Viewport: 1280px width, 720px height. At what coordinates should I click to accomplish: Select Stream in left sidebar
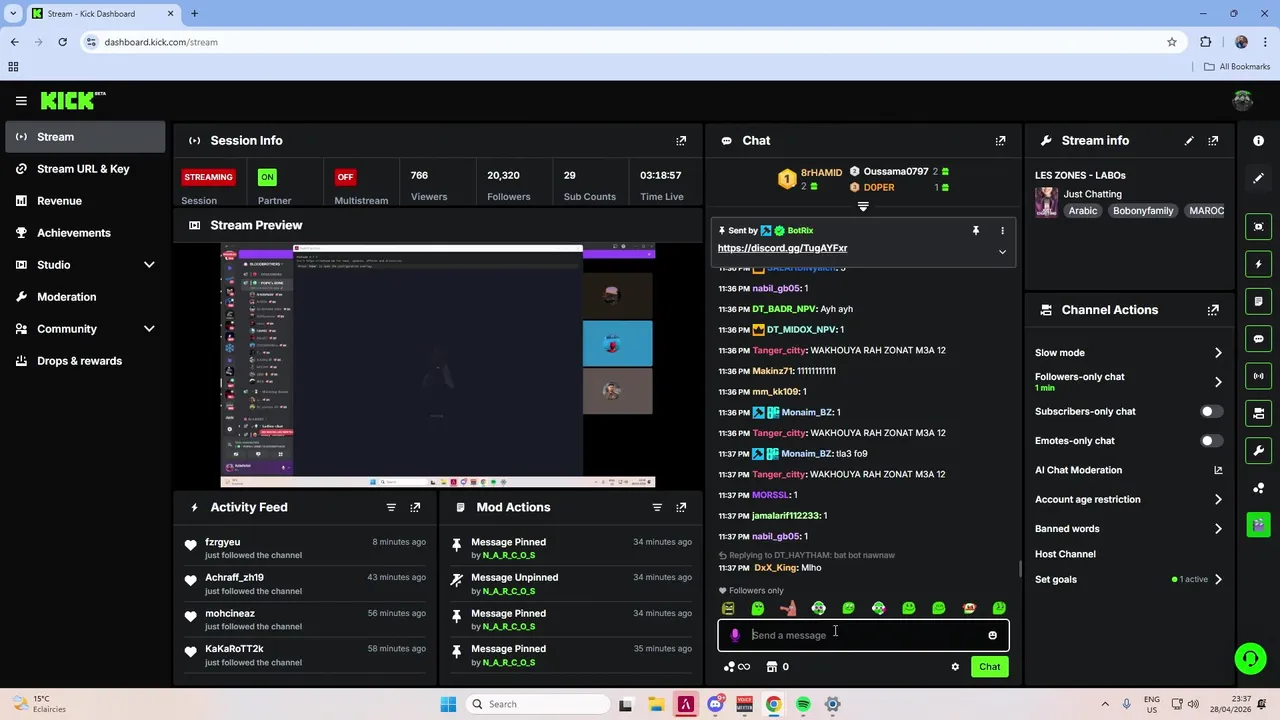tap(85, 137)
